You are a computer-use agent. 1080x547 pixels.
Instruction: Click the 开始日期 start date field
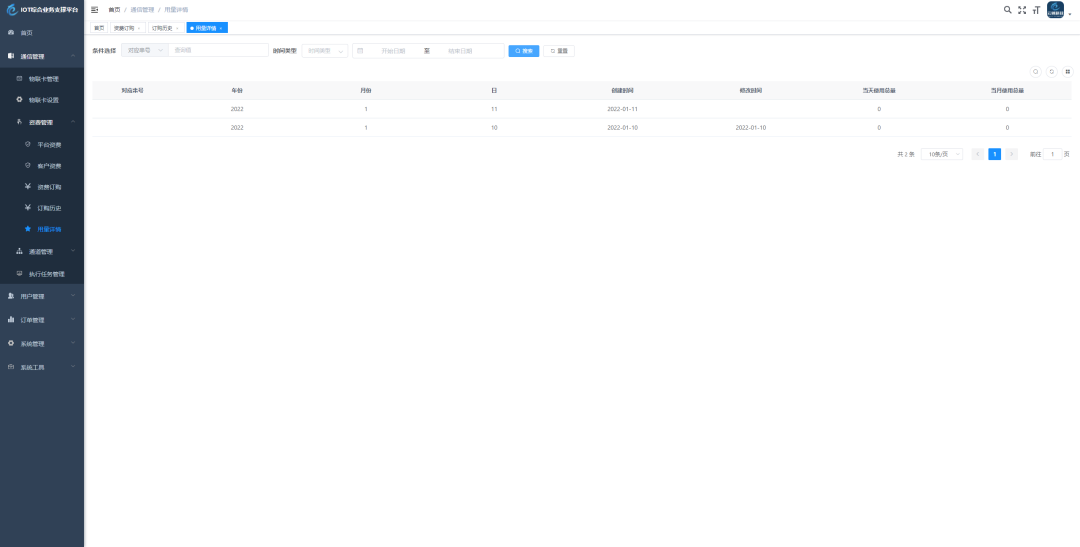coord(393,50)
